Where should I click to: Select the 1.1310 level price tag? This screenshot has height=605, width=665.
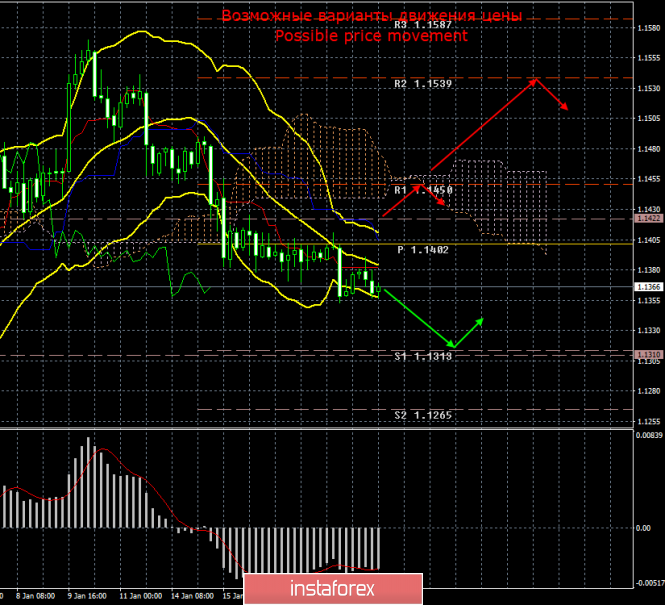[649, 354]
